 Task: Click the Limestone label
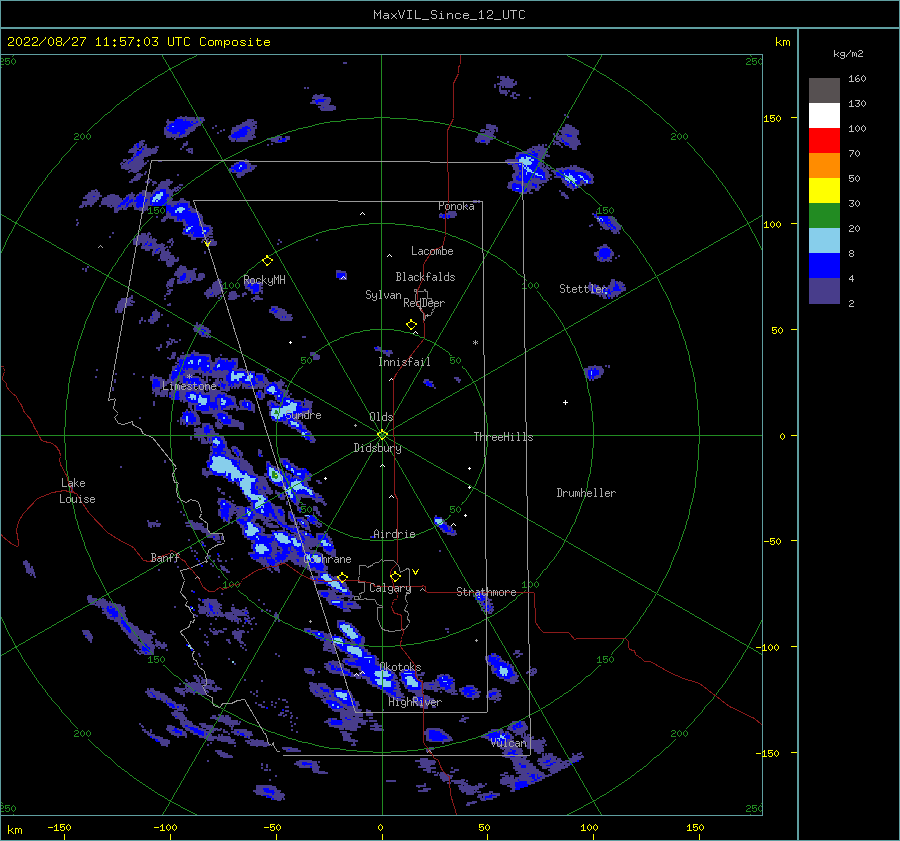pyautogui.click(x=189, y=386)
